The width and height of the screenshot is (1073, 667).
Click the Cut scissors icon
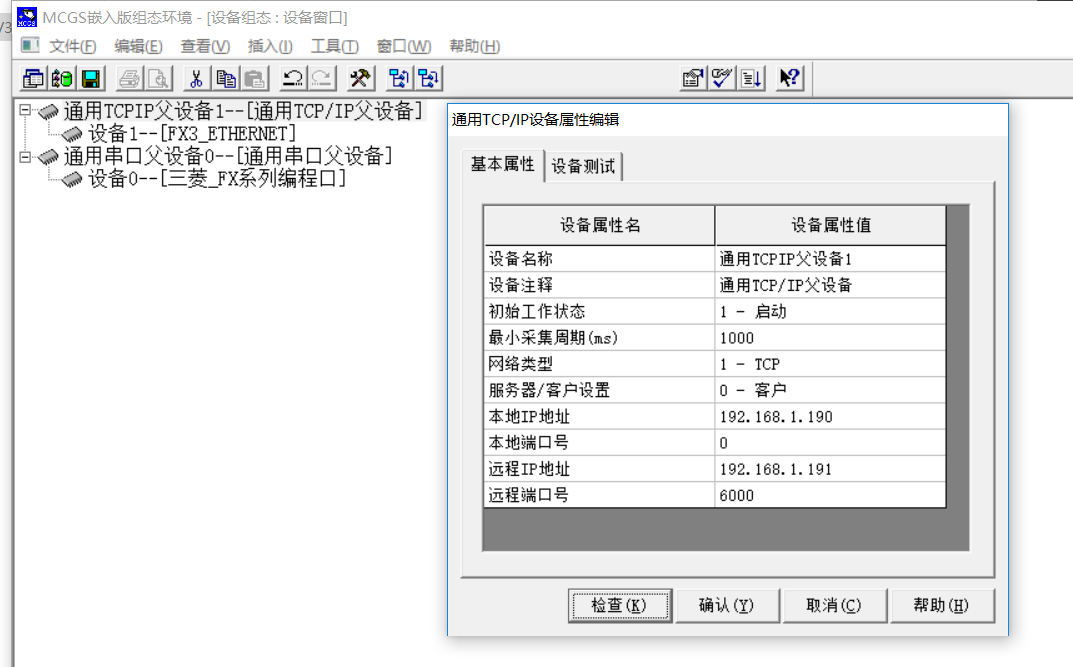point(197,78)
